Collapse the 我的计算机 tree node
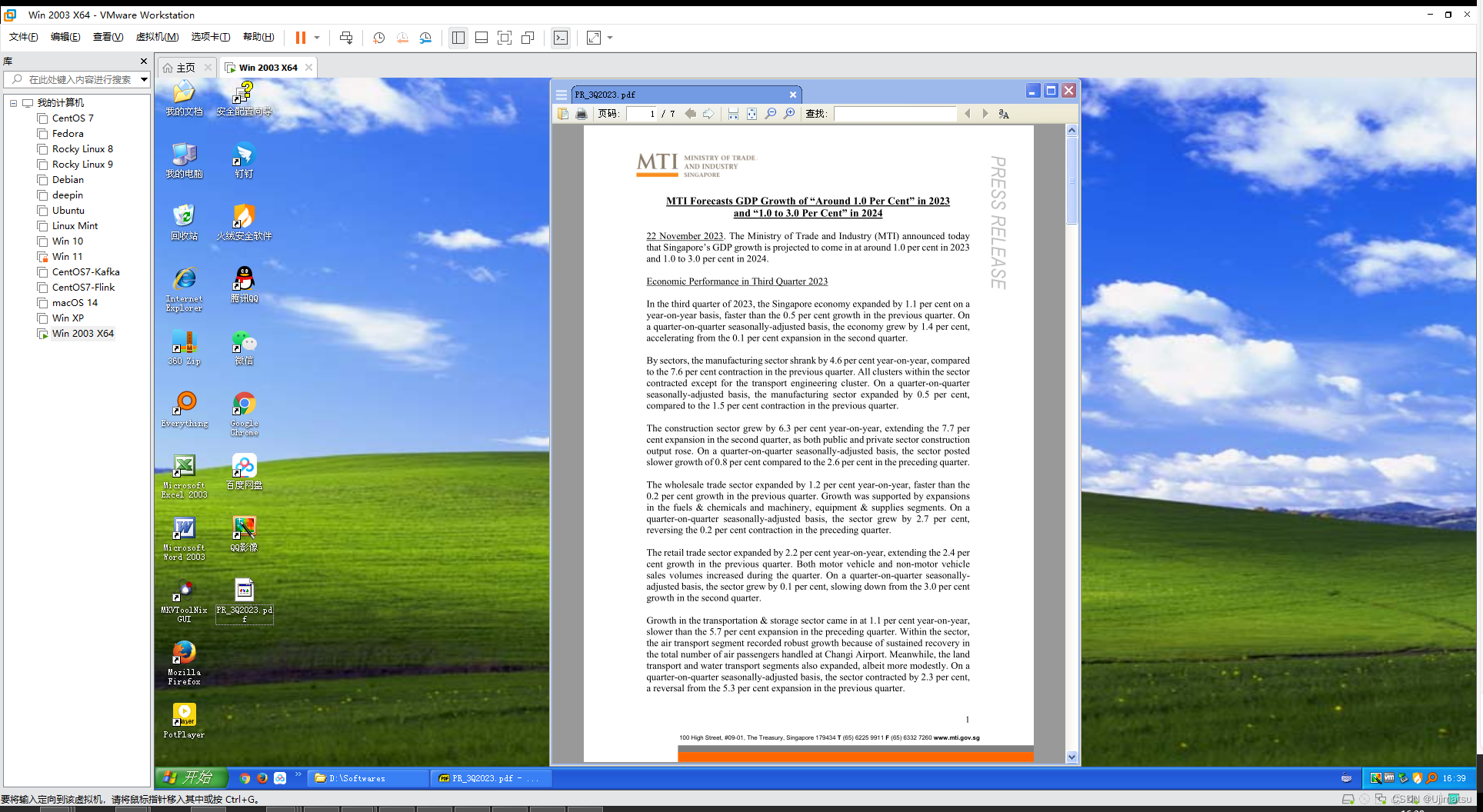Image resolution: width=1483 pixels, height=812 pixels. point(13,102)
